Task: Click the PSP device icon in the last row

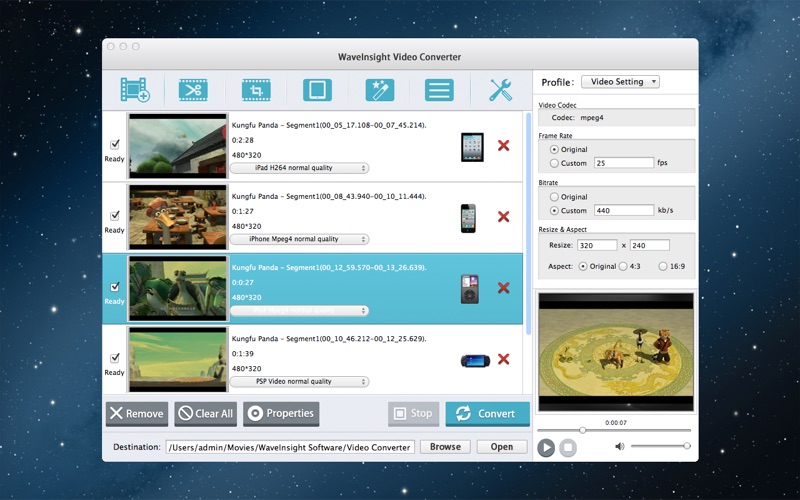Action: 475,361
